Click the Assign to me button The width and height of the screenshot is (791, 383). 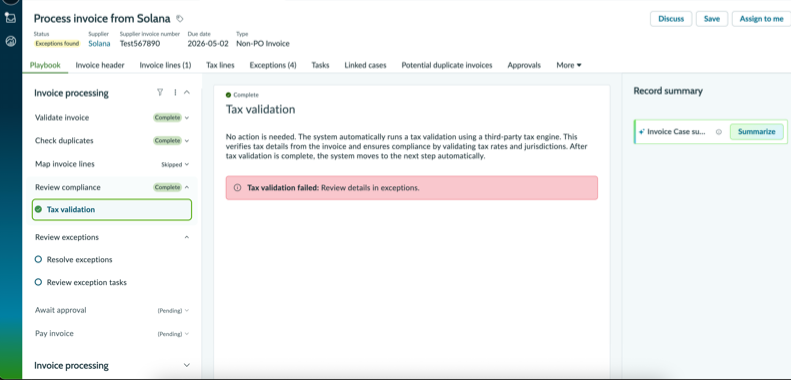[761, 19]
